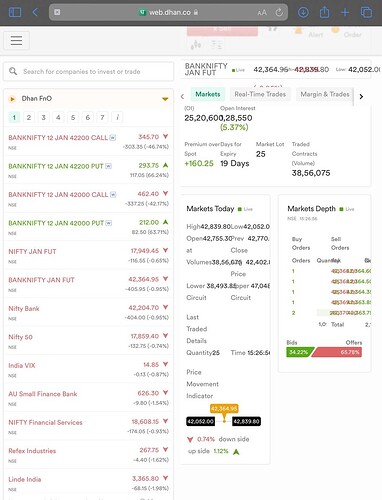Show all tabs overview icon
The width and height of the screenshot is (382, 500).
tap(366, 12)
